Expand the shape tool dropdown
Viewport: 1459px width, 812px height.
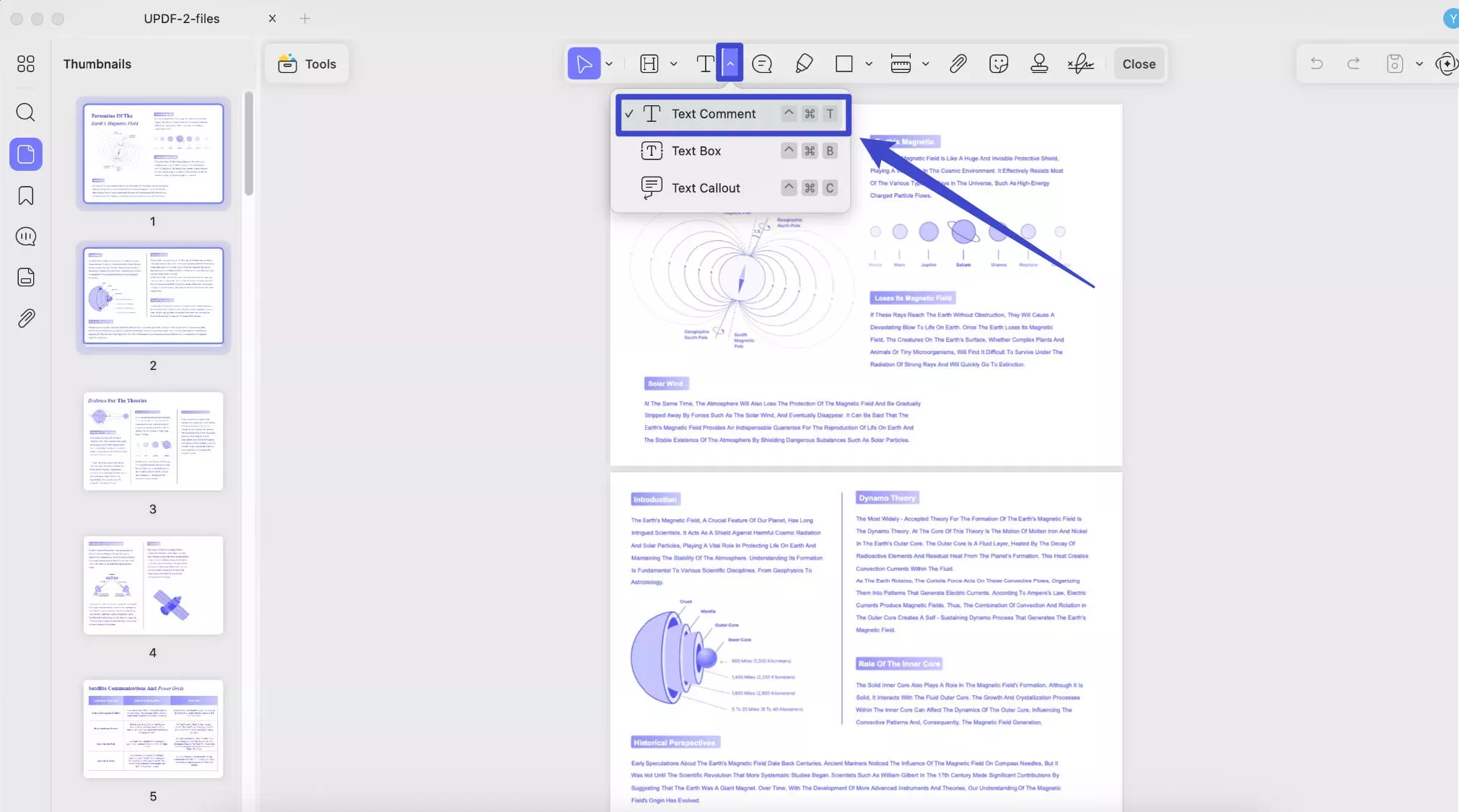(x=869, y=63)
